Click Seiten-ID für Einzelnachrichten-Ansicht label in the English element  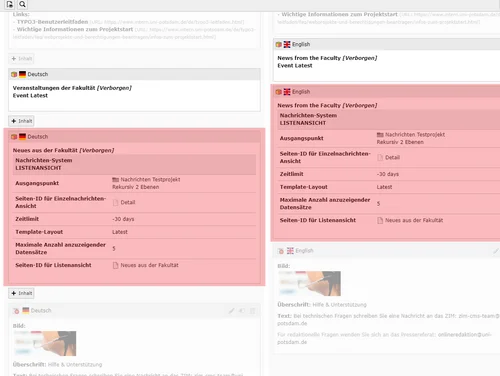pyautogui.click(x=325, y=157)
